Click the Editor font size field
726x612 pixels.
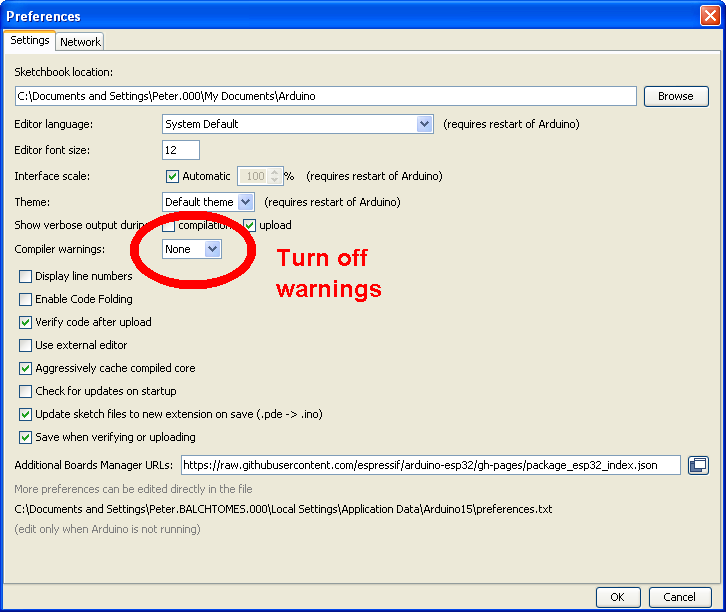tap(181, 150)
